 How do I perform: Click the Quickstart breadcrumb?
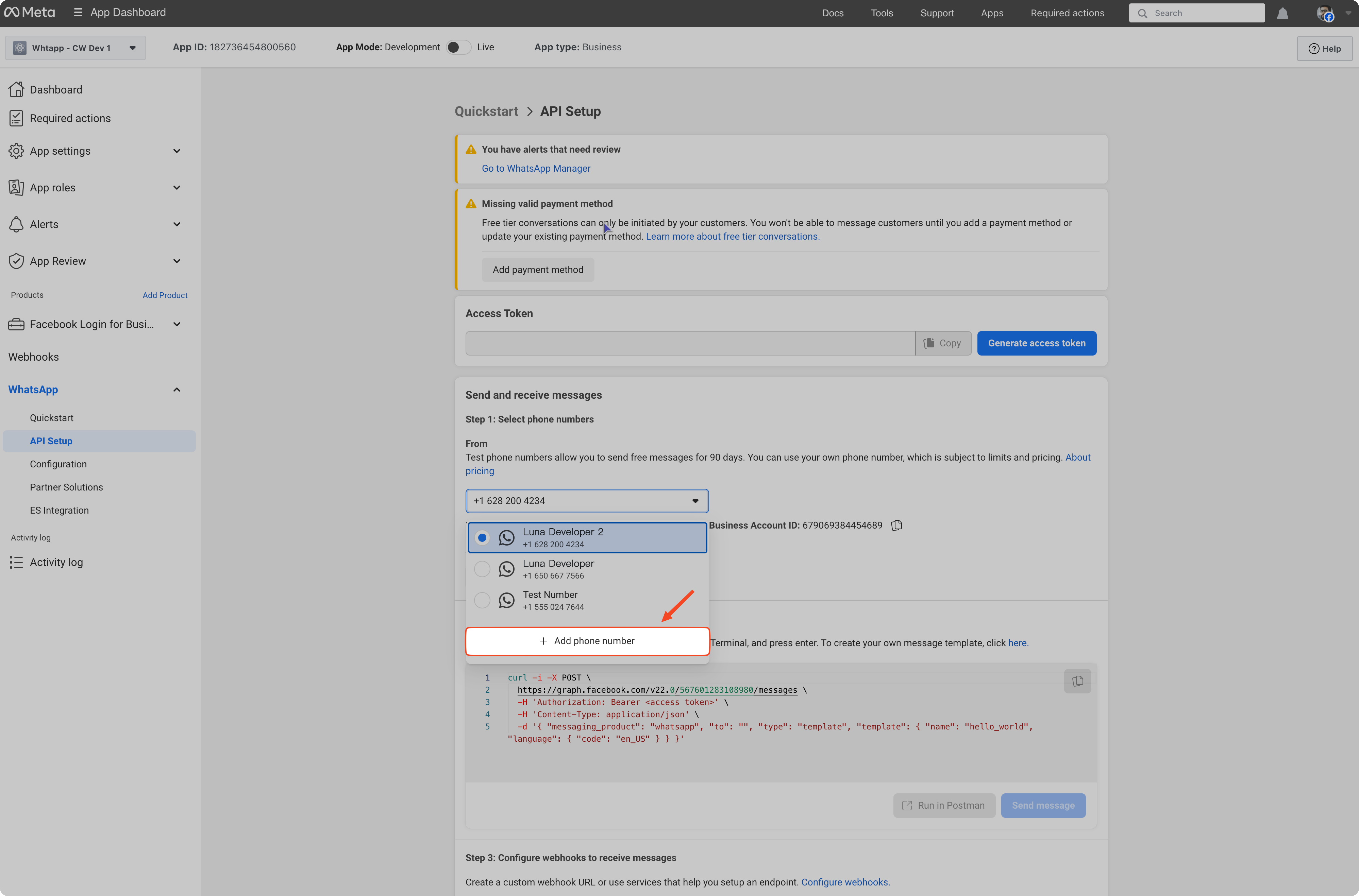tap(486, 111)
